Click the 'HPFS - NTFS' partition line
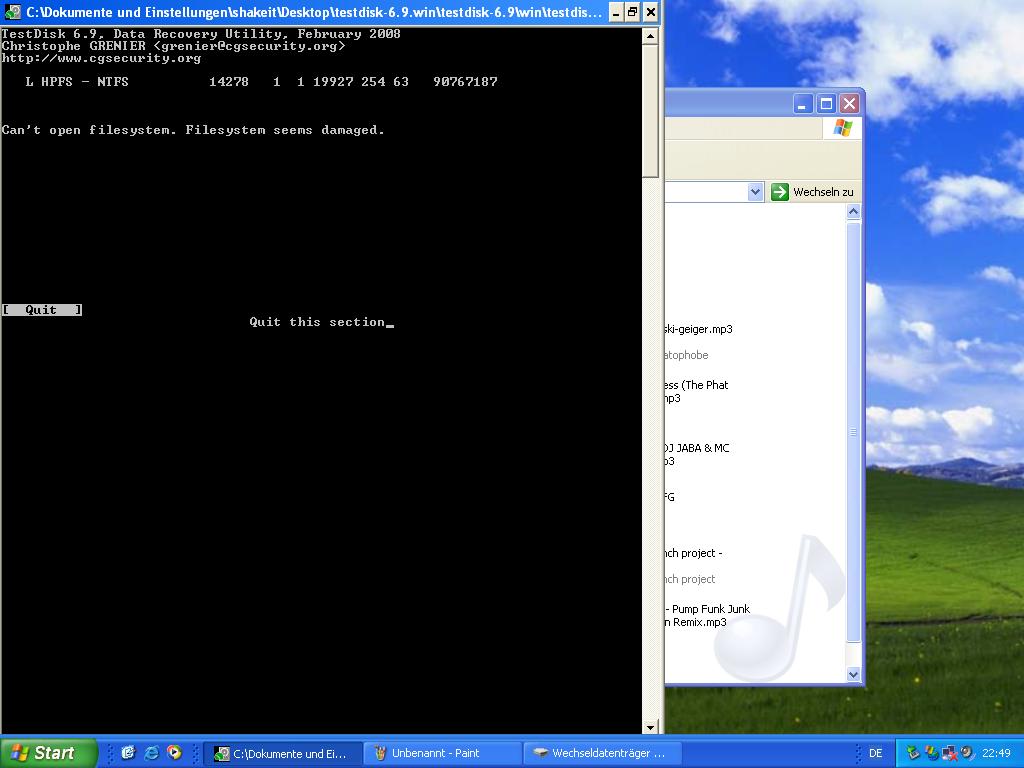 (261, 82)
